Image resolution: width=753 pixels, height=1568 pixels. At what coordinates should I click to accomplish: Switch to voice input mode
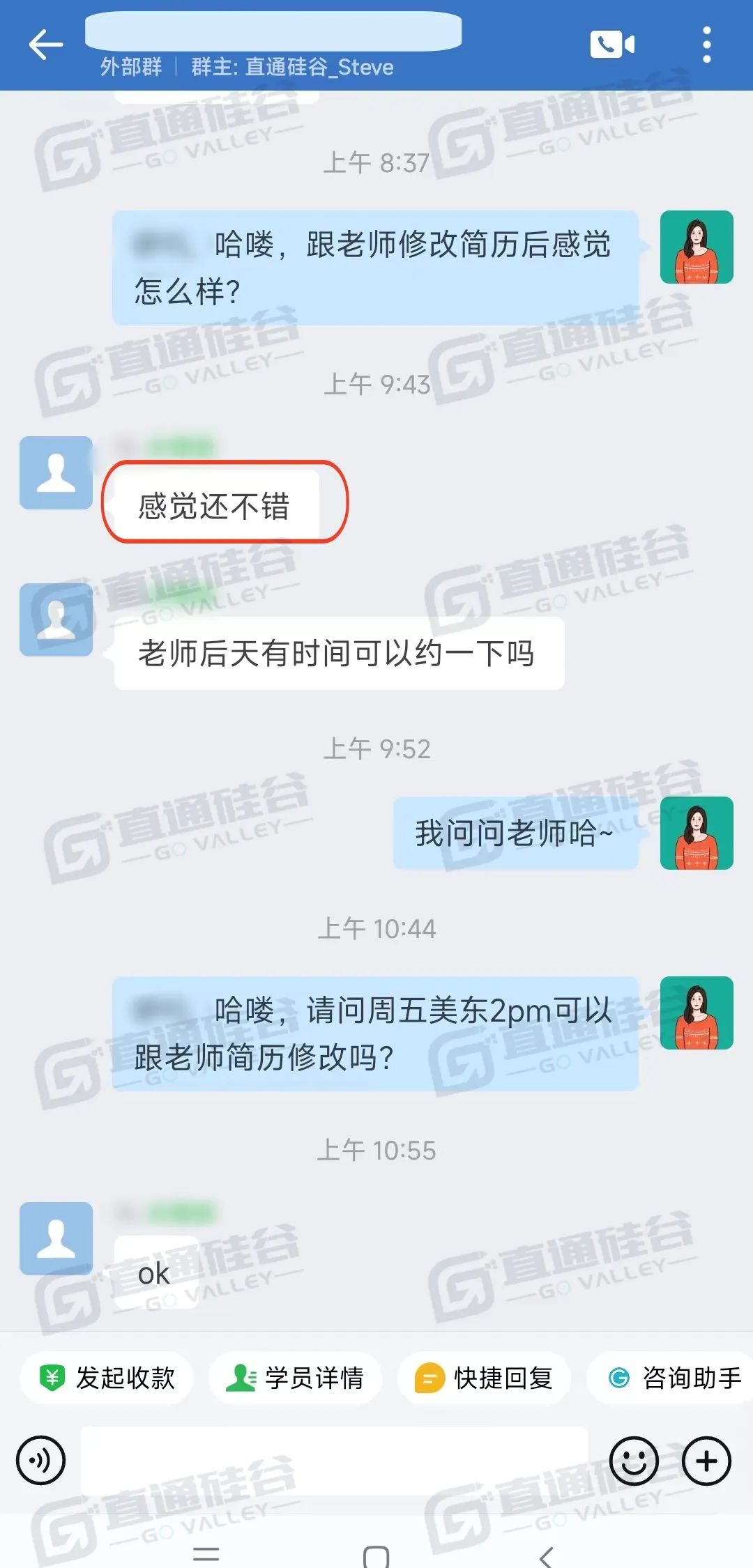41,1460
